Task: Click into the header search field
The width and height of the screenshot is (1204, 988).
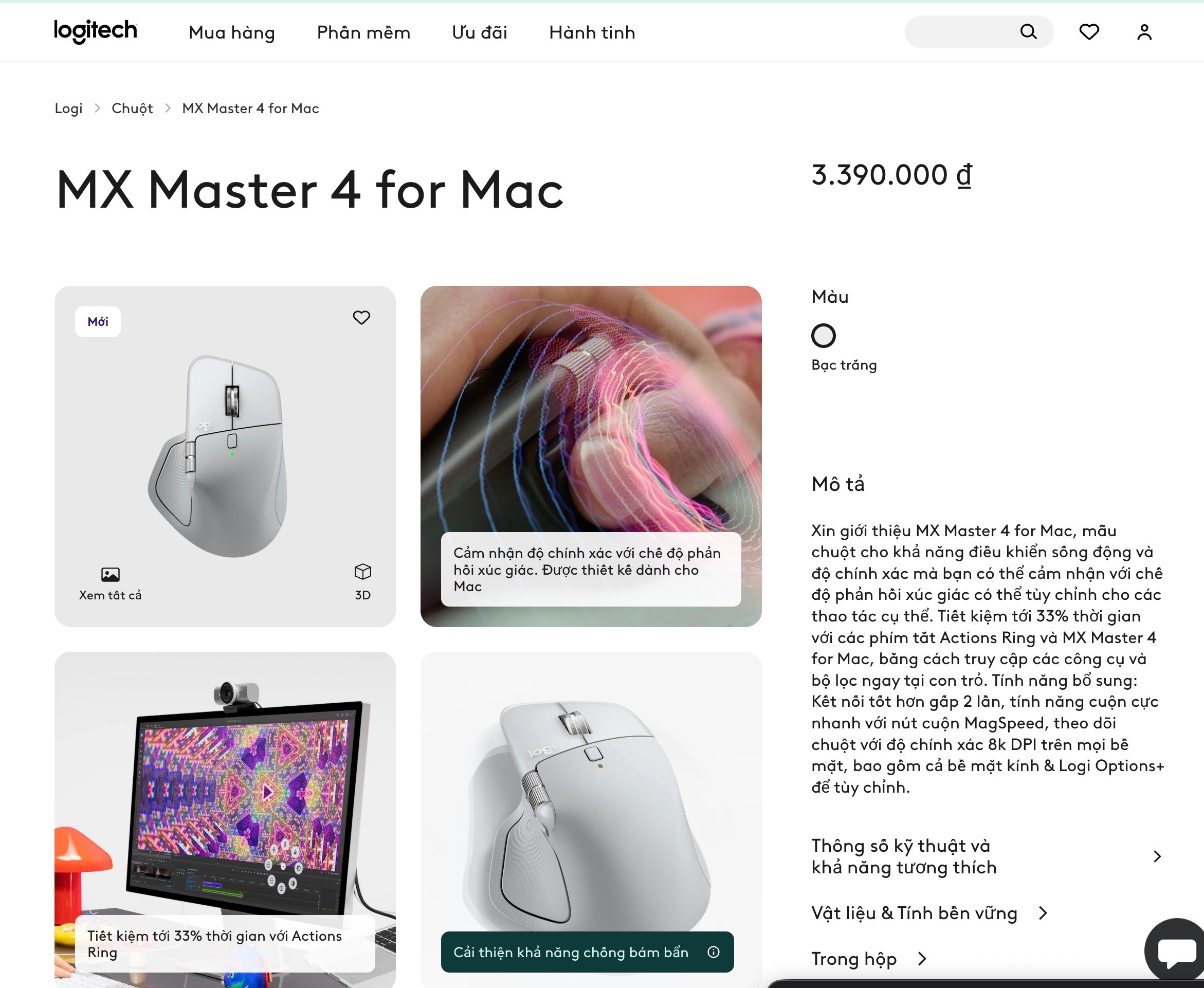Action: pos(962,32)
